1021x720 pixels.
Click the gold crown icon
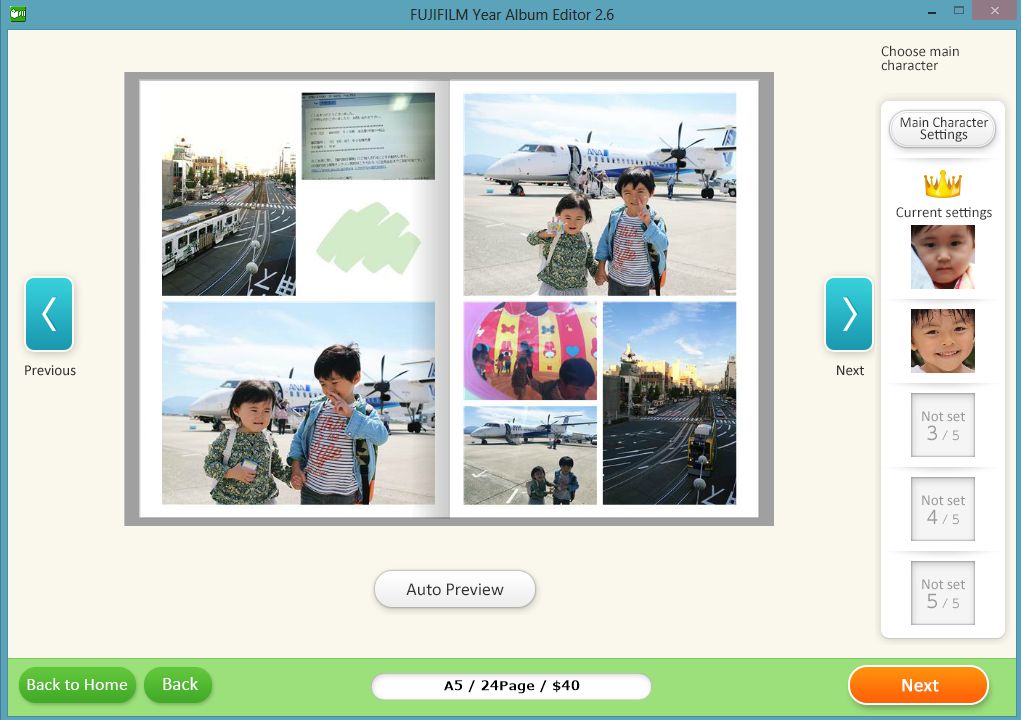942,185
